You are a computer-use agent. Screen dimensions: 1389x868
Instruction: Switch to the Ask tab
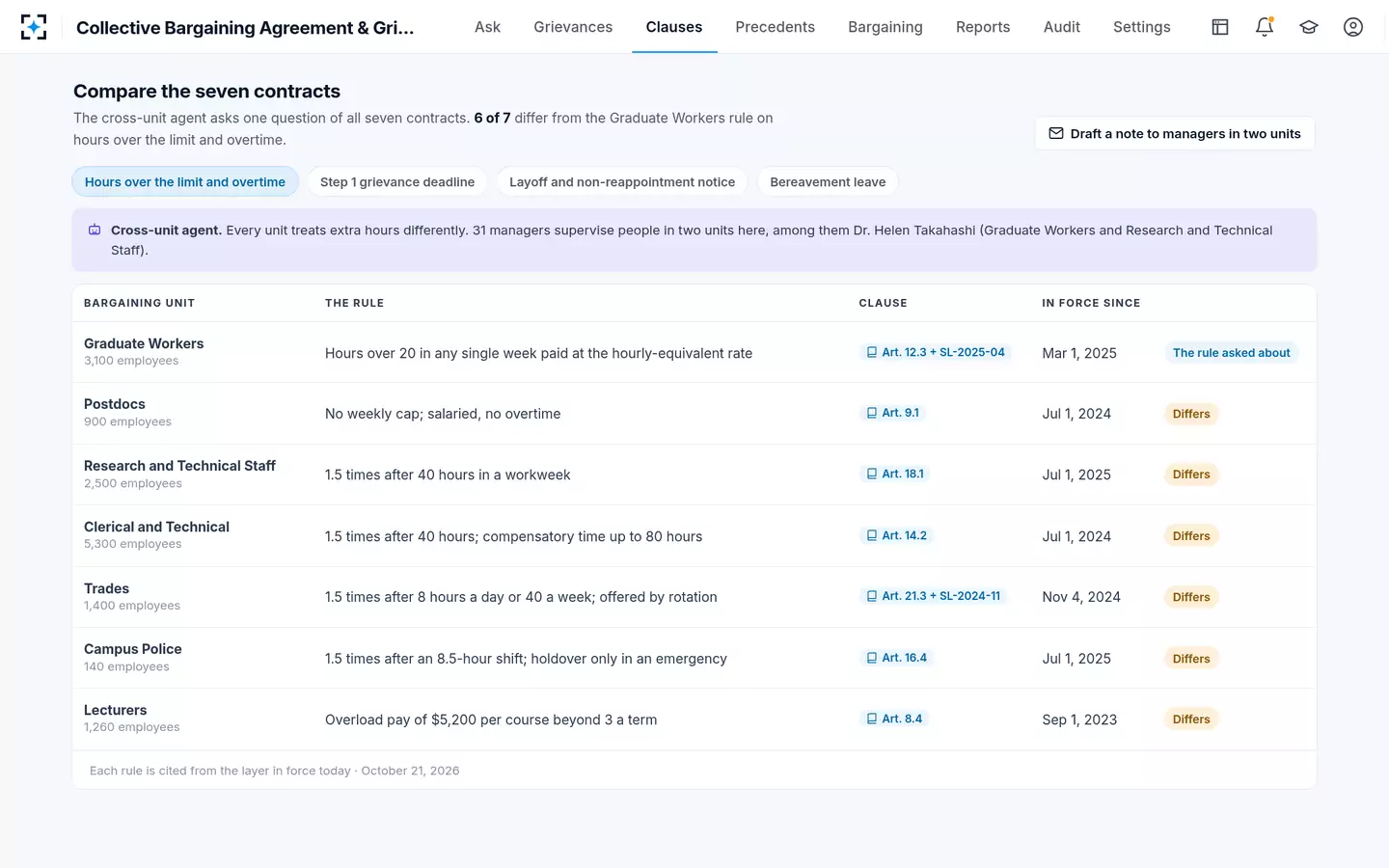pos(487,27)
